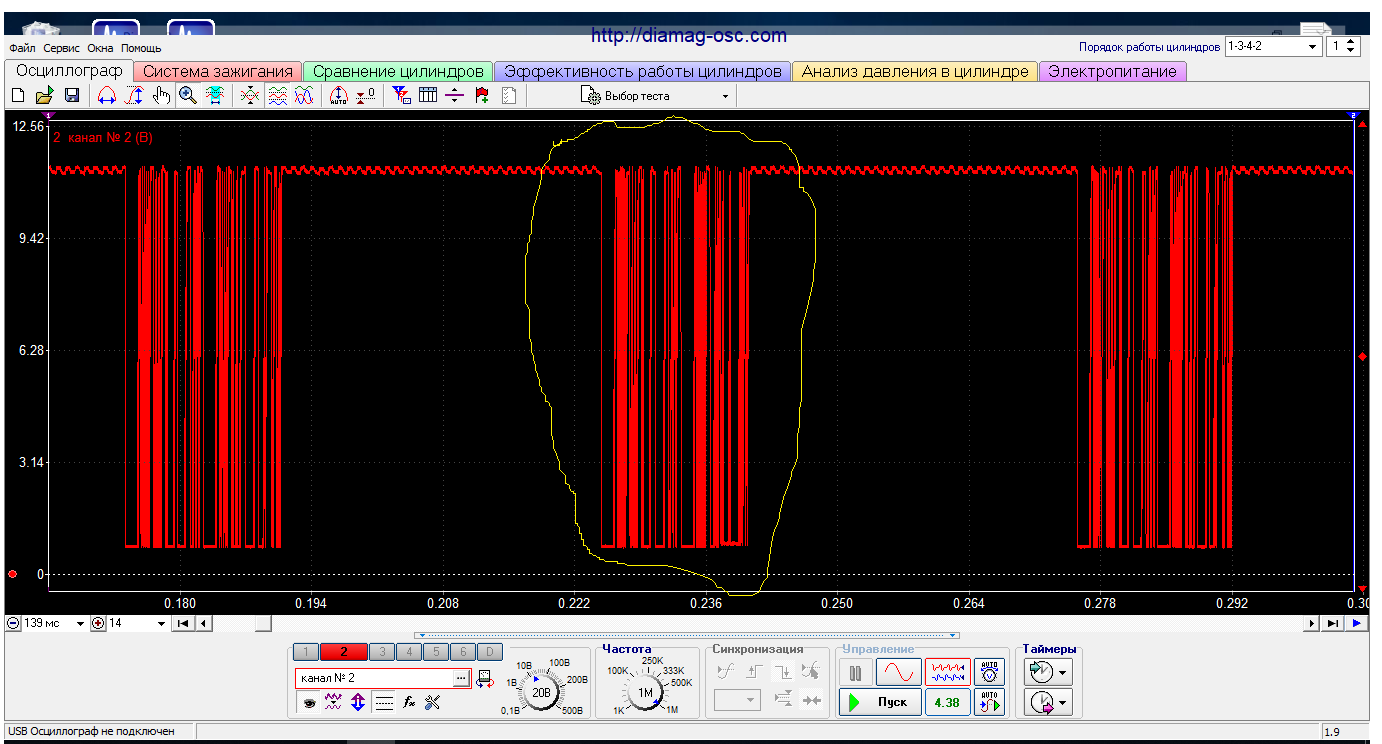Click the red flag marker icon
Viewport: 1382px width, 744px height.
pos(482,96)
